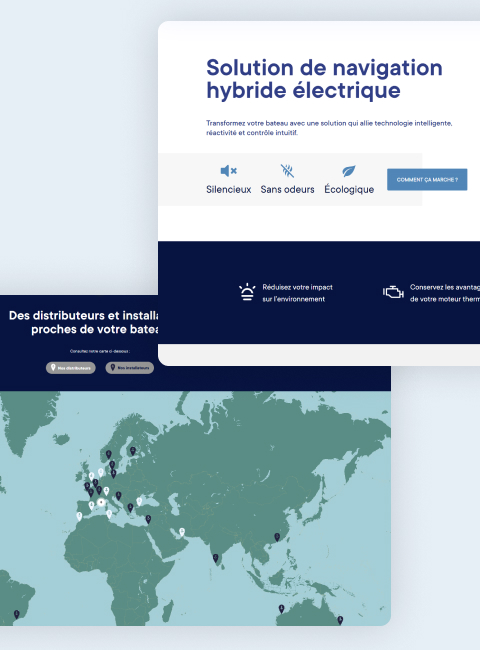Open the white pin at the Strait of Gibraltar
Screen dimensions: 480x650
pos(79,516)
